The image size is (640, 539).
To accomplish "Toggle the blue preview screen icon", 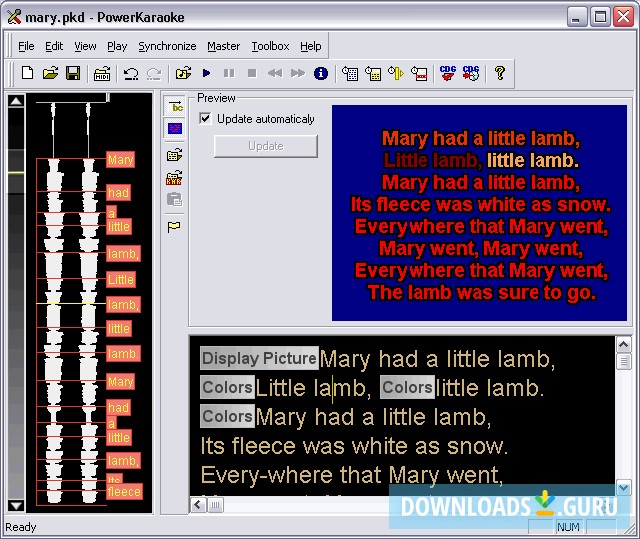I will (x=174, y=129).
